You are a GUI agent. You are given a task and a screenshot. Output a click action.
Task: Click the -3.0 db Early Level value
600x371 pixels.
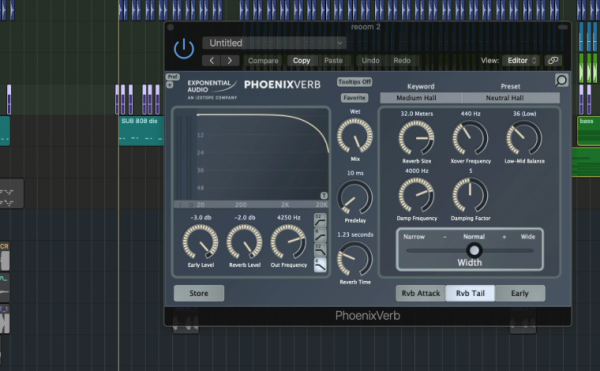[201, 217]
